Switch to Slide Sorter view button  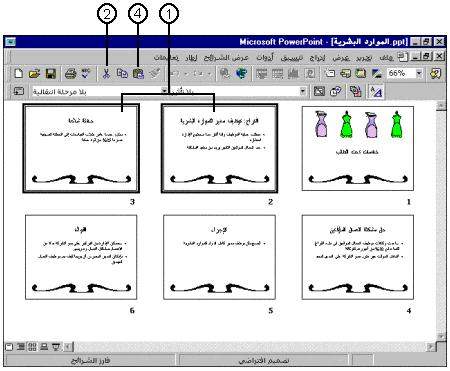tap(32, 347)
